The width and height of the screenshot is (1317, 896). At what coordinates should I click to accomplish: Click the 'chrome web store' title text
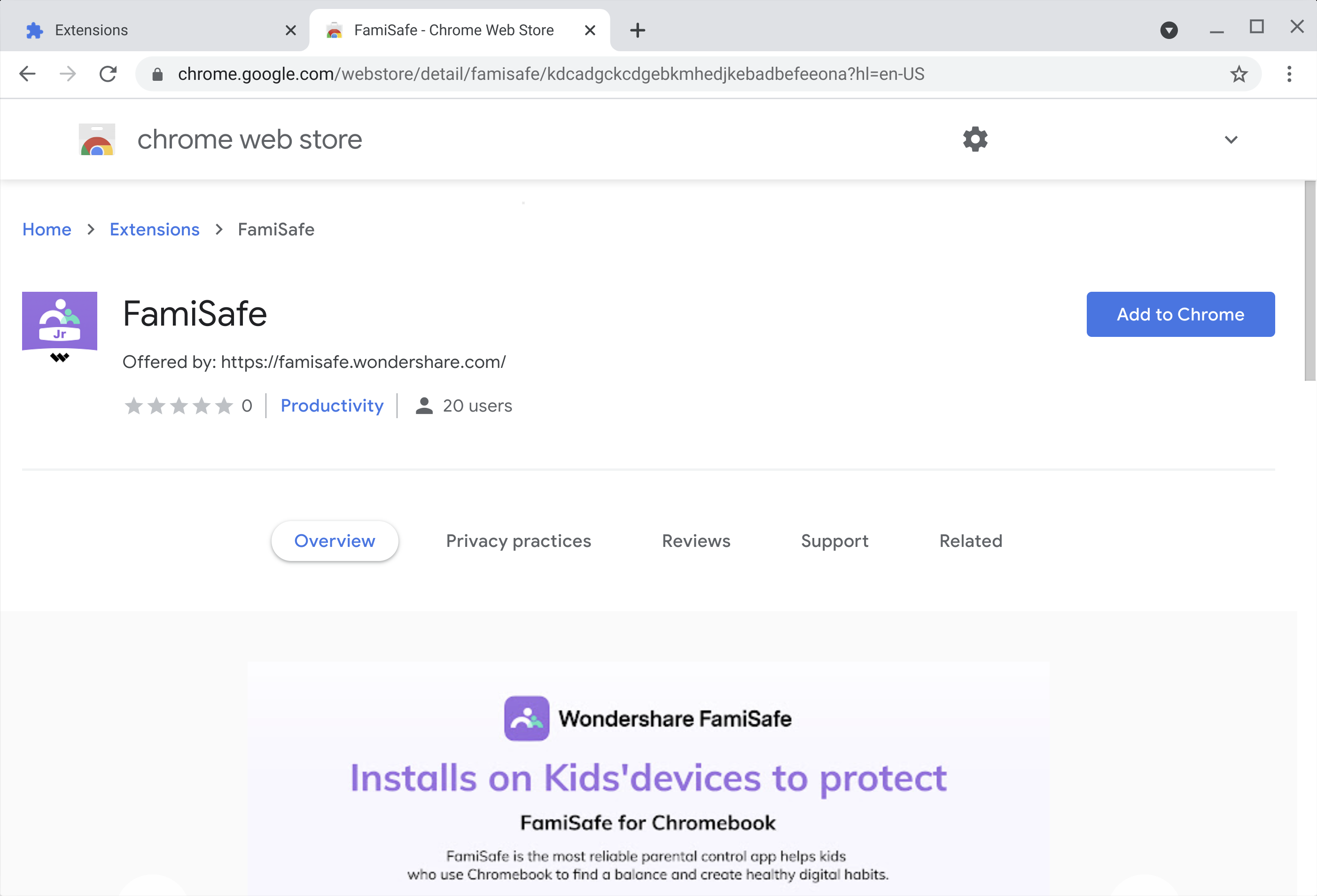point(249,140)
